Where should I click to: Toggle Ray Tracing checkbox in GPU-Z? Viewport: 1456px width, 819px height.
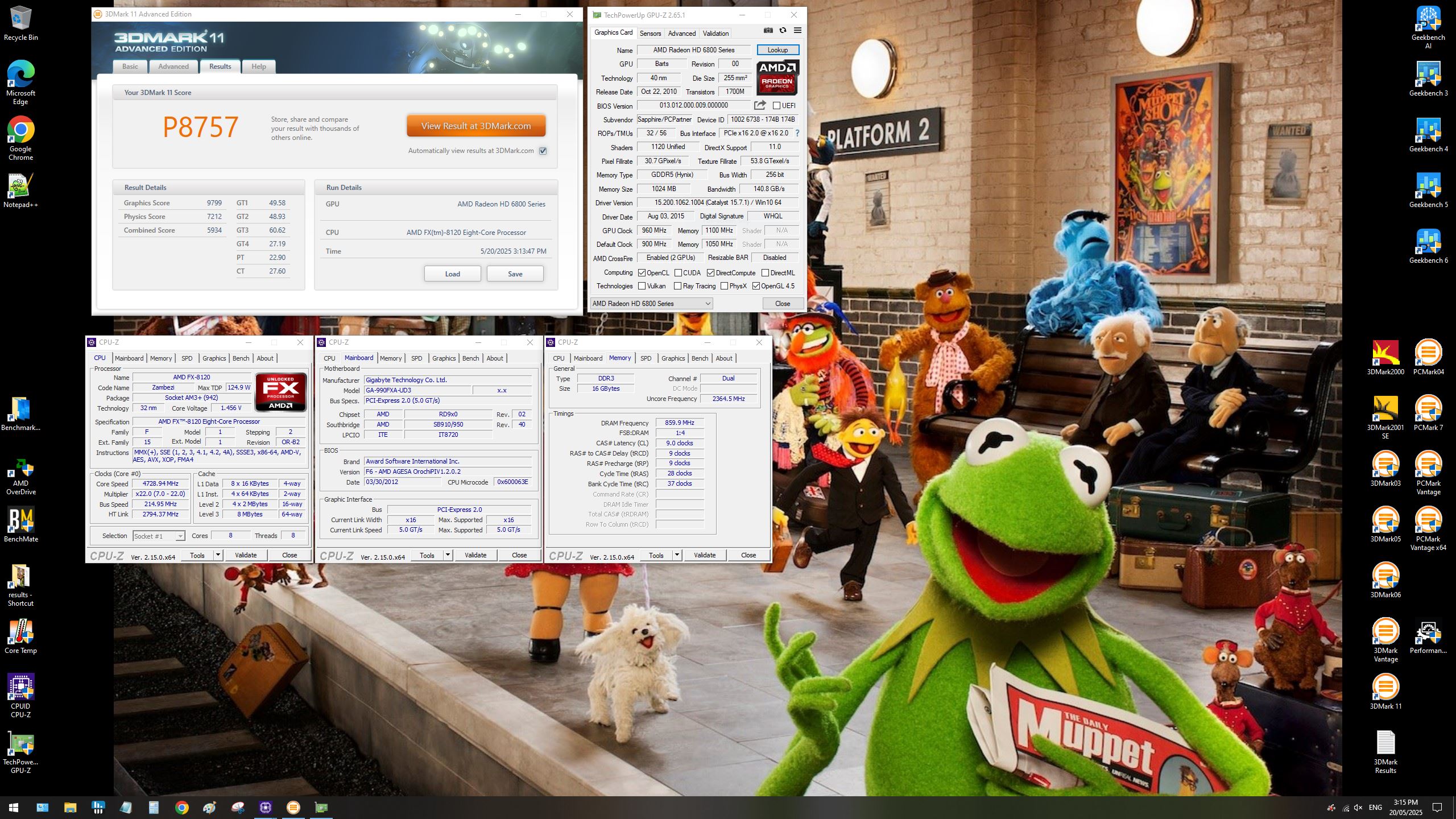tap(677, 286)
